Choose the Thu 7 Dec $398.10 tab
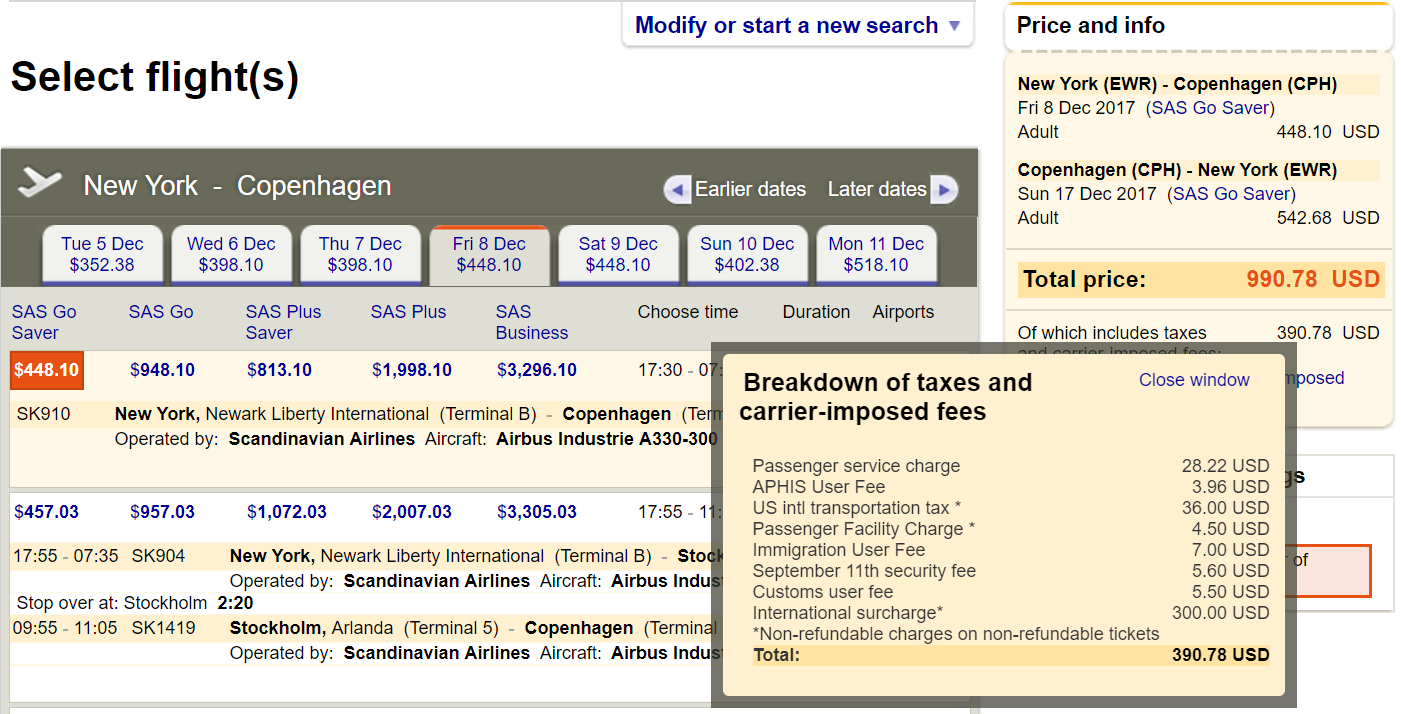Screen dimensions: 1401x714 pos(360,255)
